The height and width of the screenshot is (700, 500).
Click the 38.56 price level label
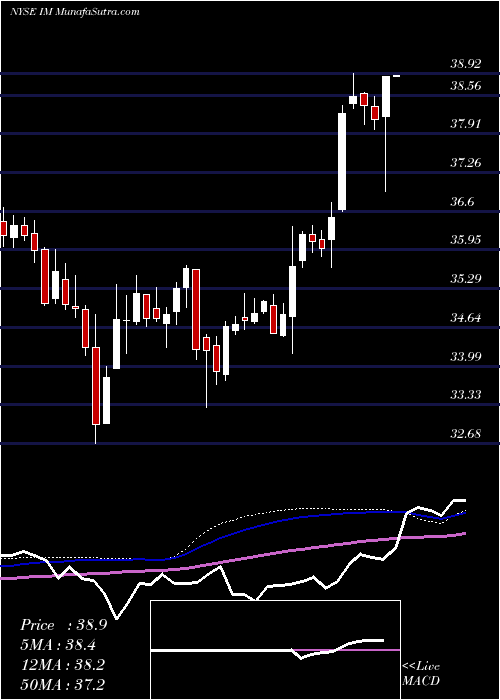point(466,86)
